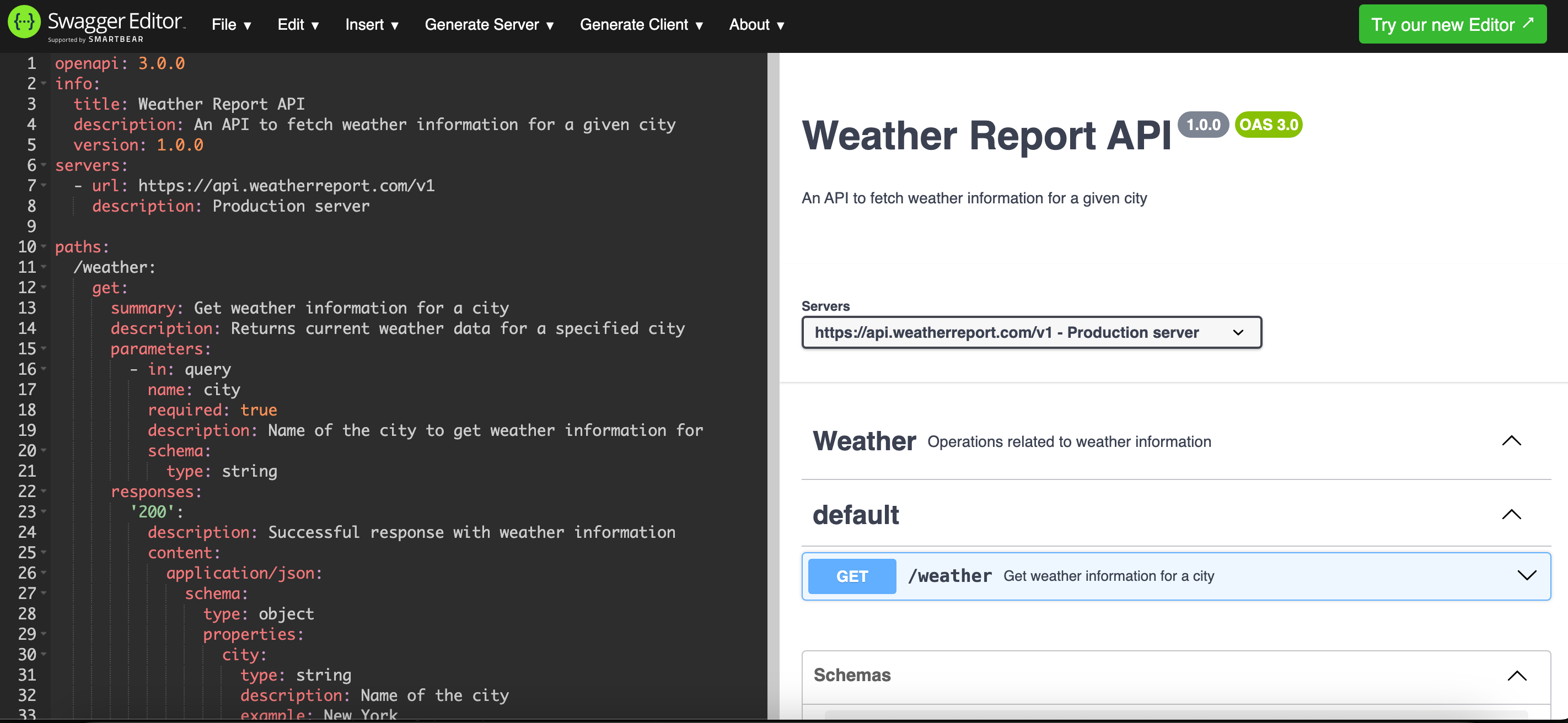Click the default tag heading

click(x=856, y=515)
